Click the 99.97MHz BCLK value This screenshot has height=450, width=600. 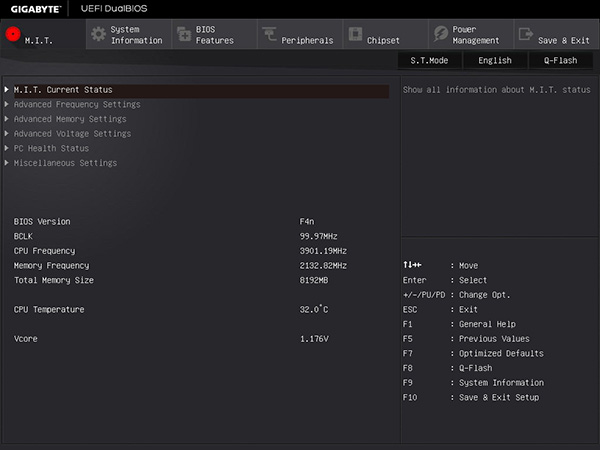click(318, 236)
